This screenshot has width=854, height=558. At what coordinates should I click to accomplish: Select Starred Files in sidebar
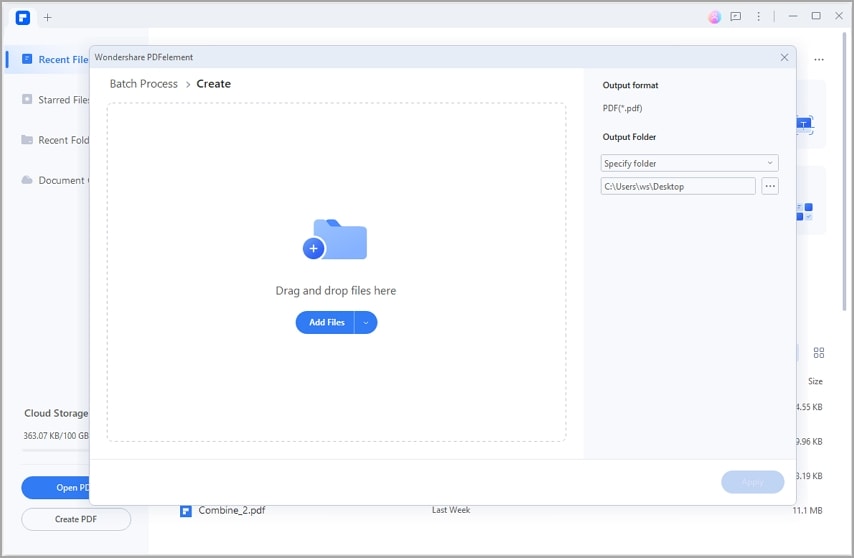pyautogui.click(x=55, y=100)
